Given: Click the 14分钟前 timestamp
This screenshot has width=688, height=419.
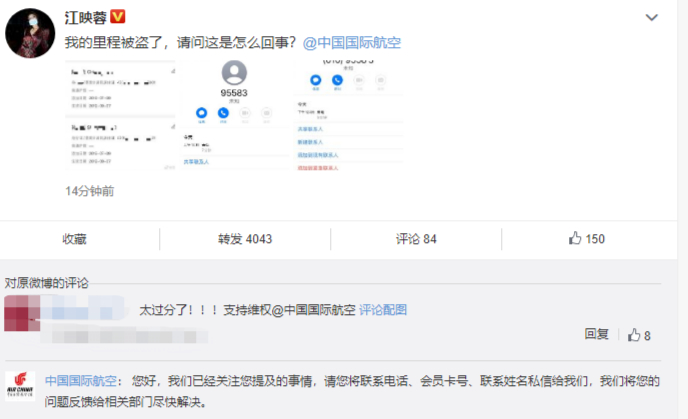Looking at the screenshot, I should (x=90, y=191).
